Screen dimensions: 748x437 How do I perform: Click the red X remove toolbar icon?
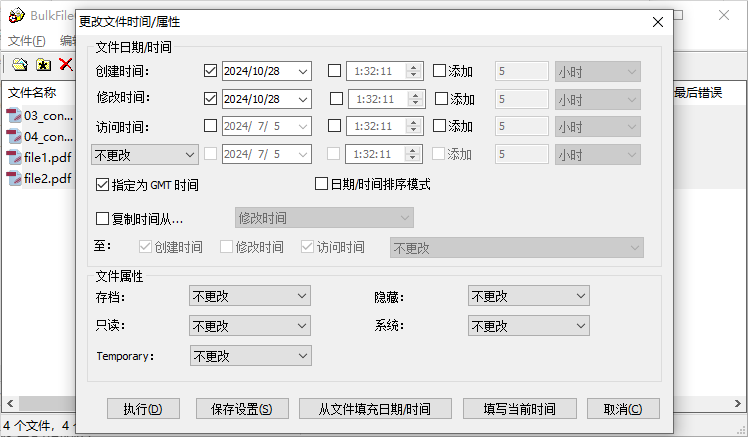[x=66, y=65]
